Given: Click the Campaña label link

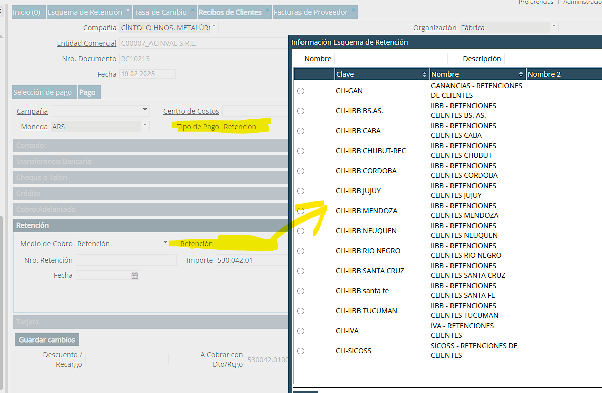Looking at the screenshot, I should tap(32, 111).
